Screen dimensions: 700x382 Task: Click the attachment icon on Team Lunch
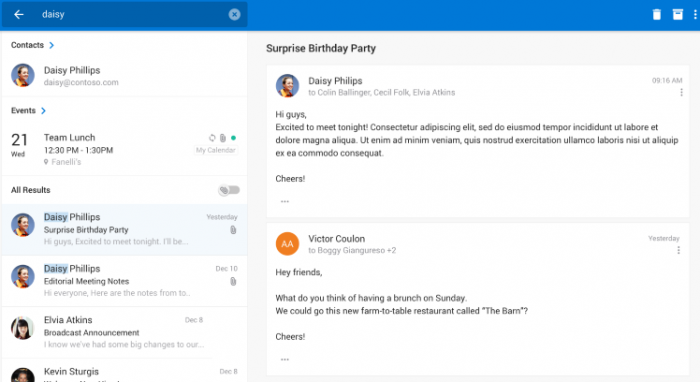pos(223,138)
